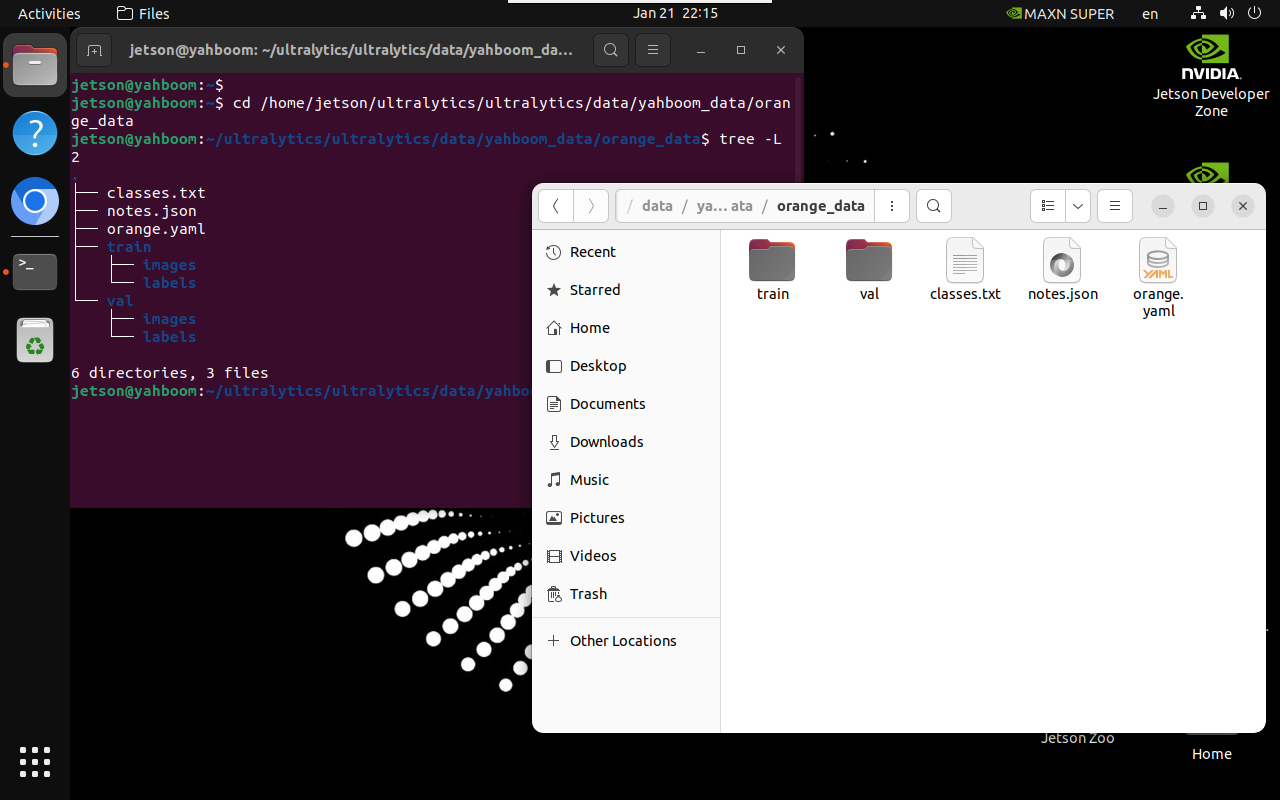Screen dimensions: 1280x800
Task: Navigate back in Files
Action: coord(556,206)
